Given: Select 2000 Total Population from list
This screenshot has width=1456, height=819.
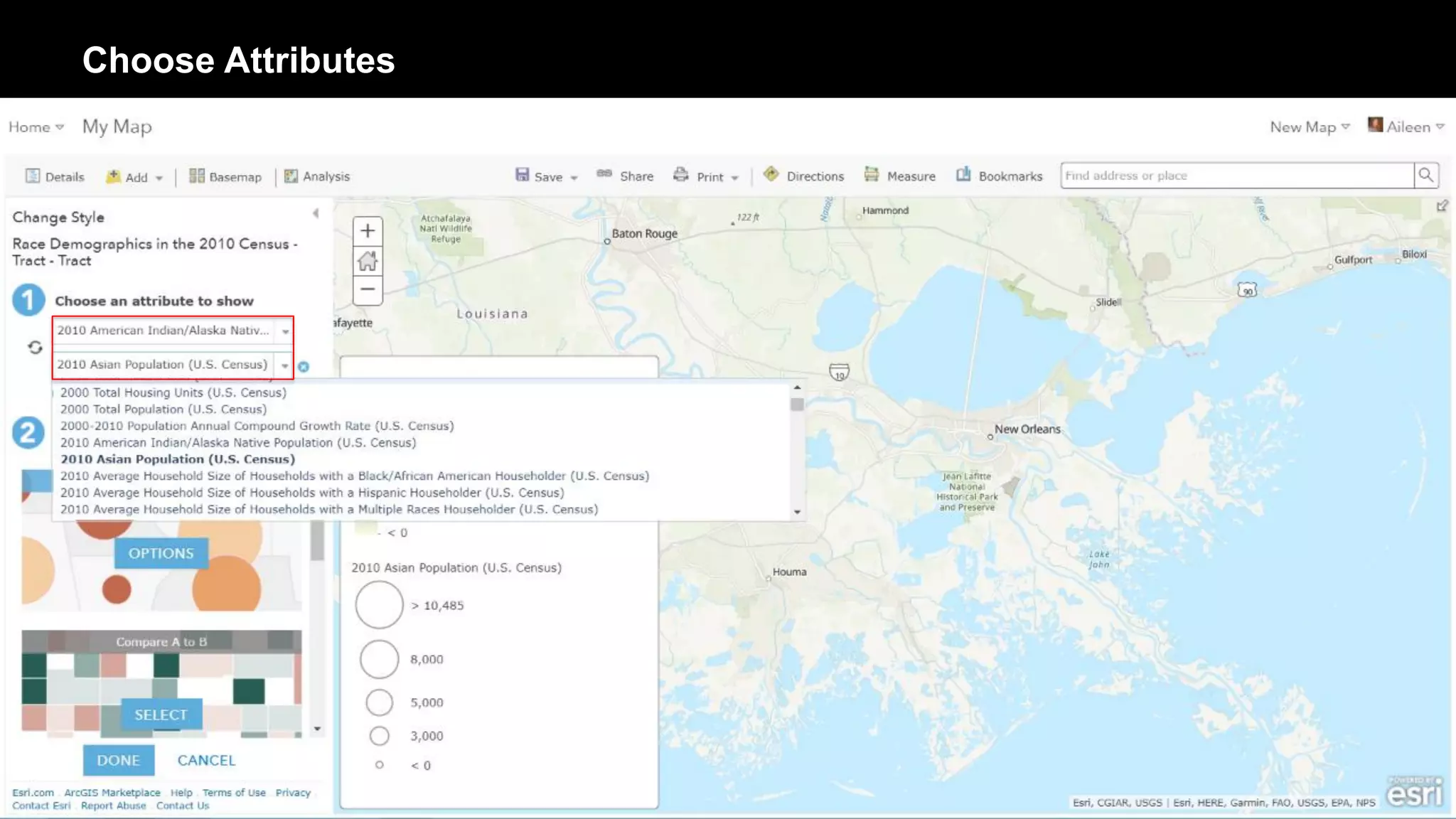Looking at the screenshot, I should 164,409.
